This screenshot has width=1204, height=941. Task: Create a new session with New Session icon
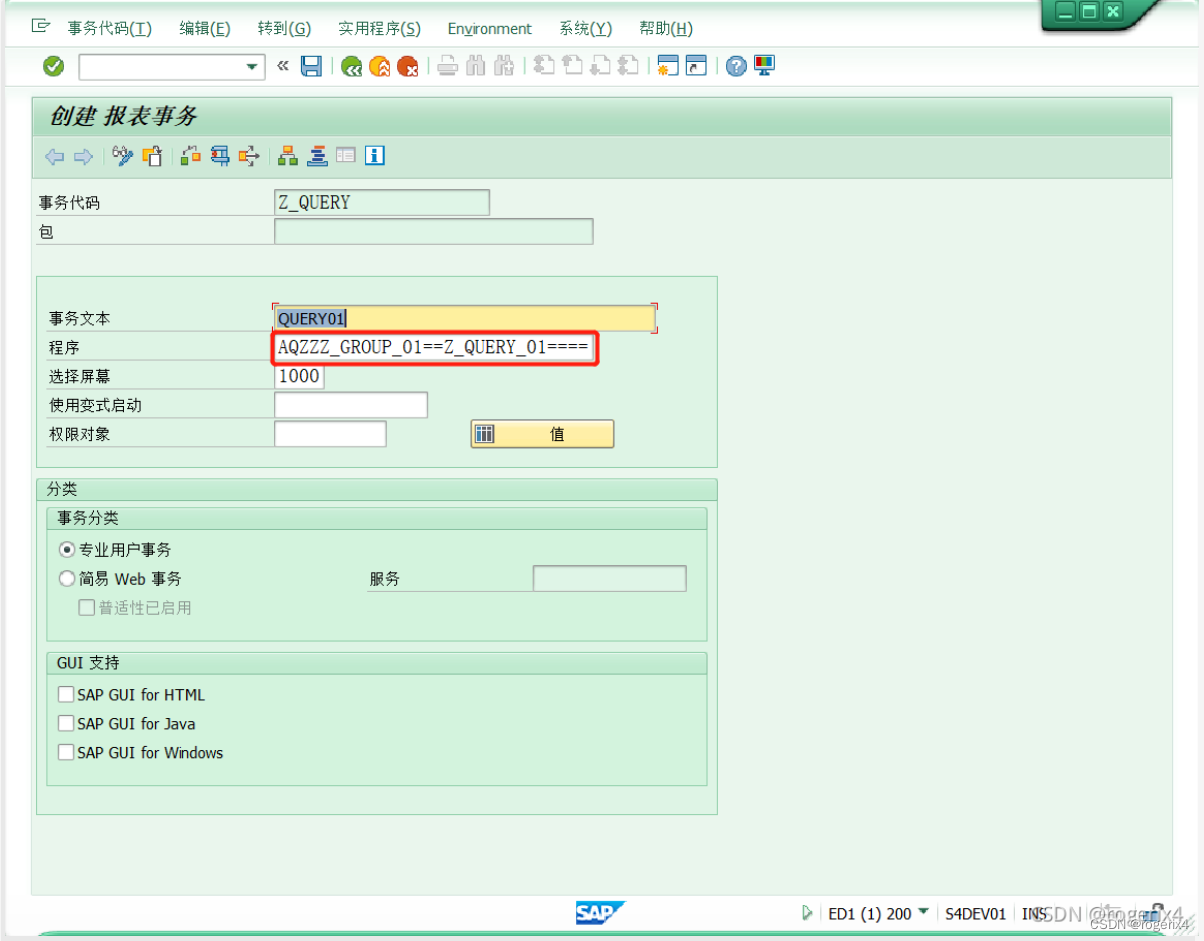667,66
